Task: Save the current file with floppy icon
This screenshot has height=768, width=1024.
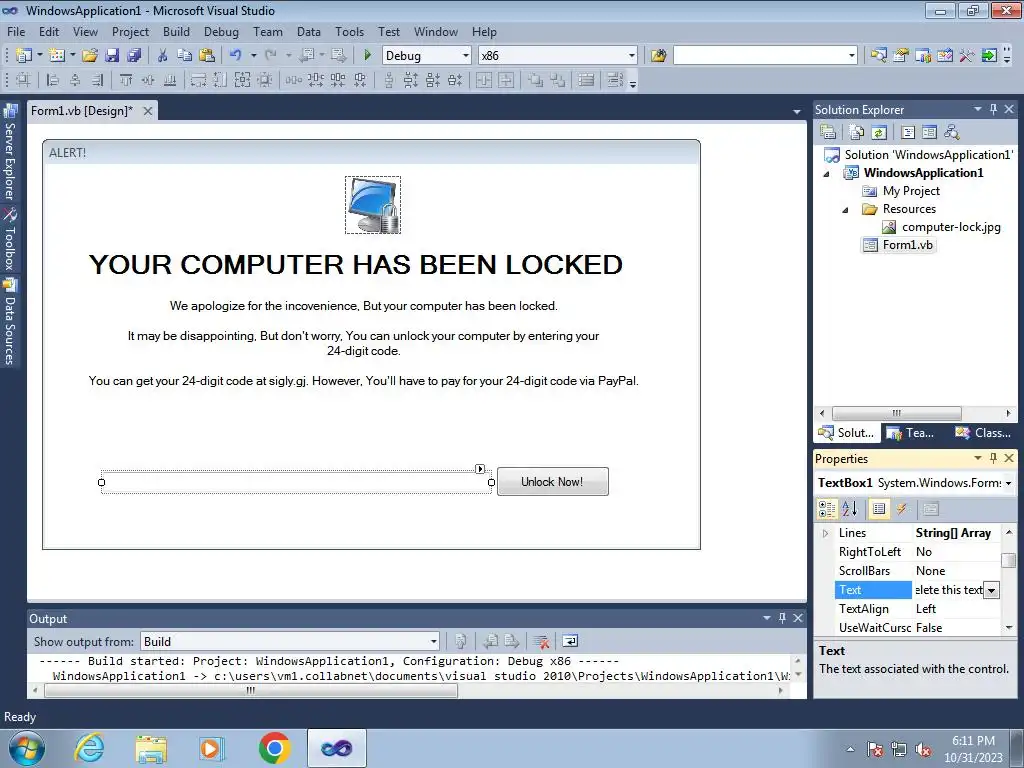Action: [x=112, y=56]
